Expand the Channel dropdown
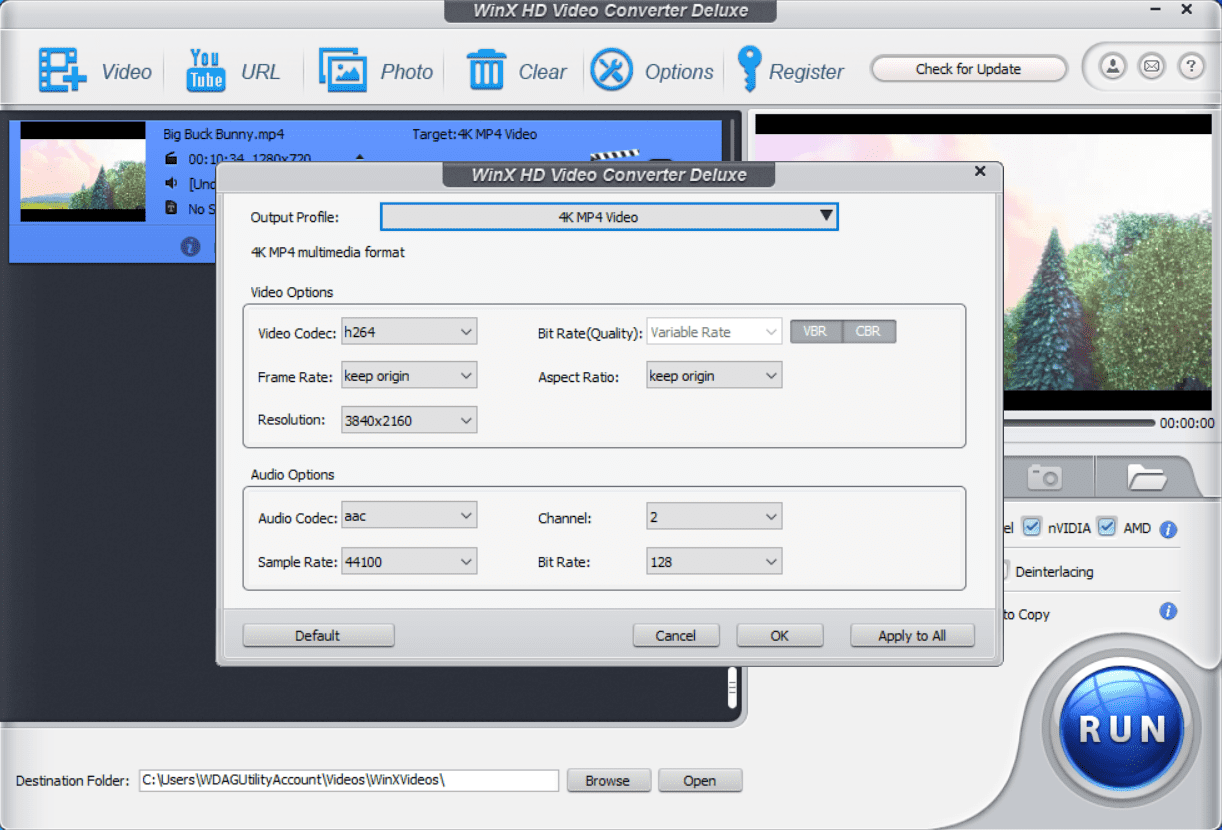 (x=714, y=516)
